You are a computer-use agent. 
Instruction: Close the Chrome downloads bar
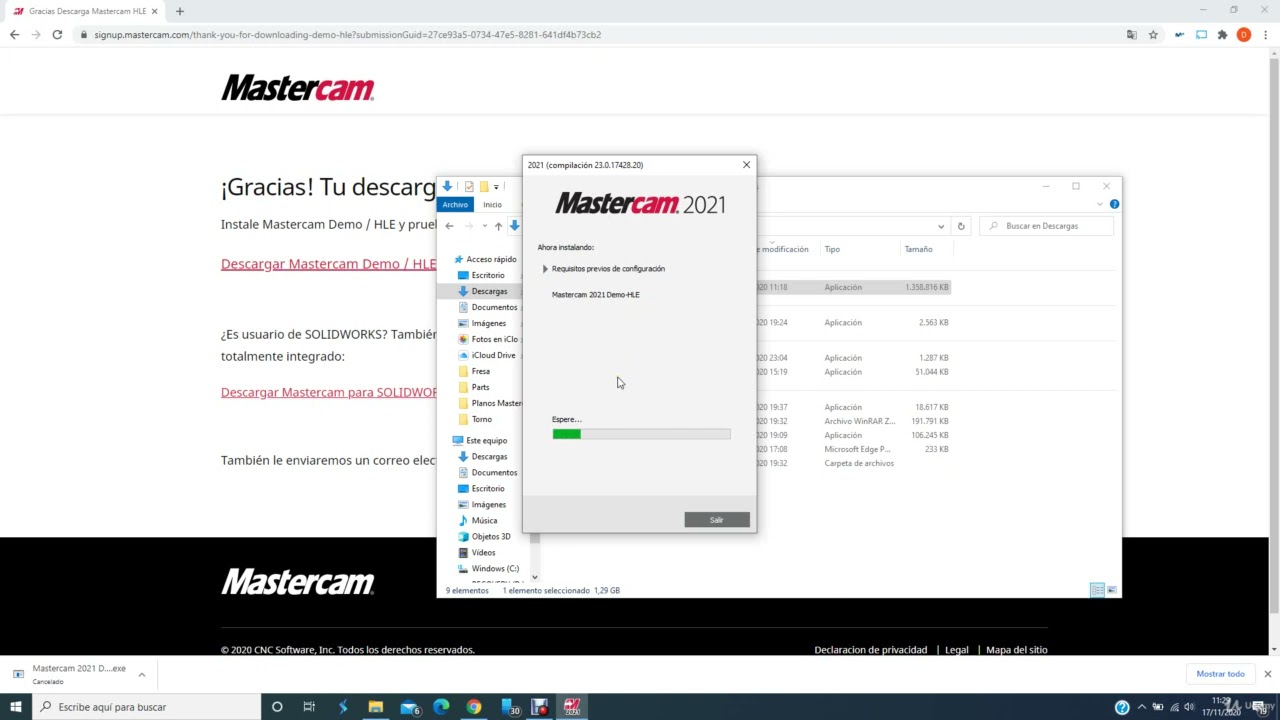1267,673
